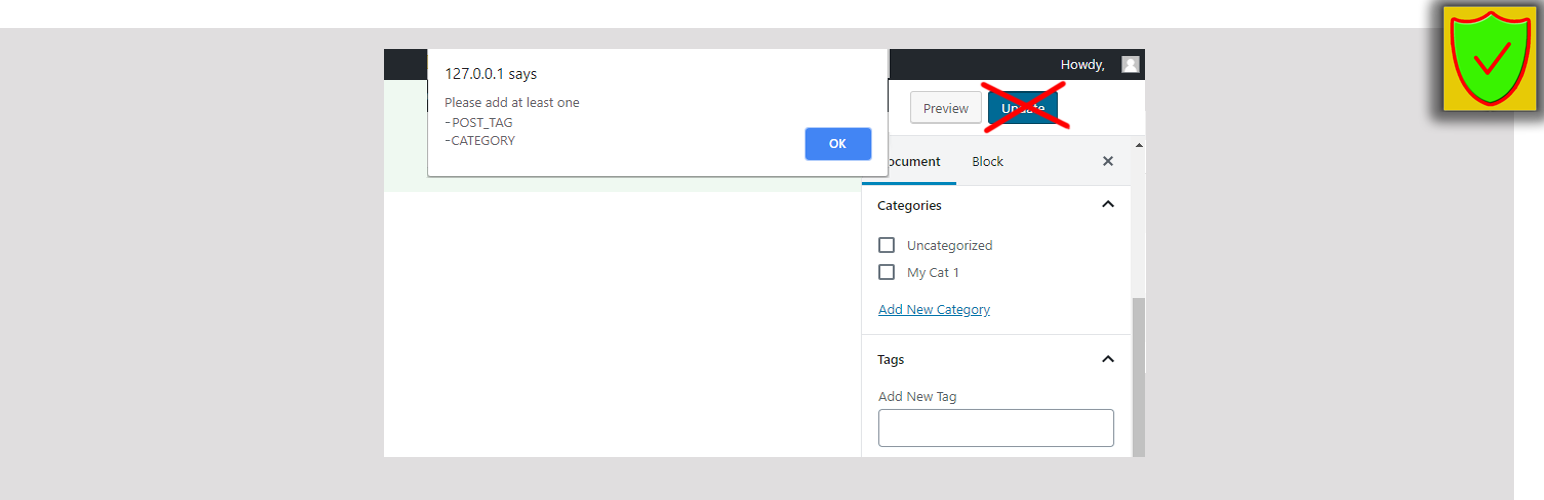The width and height of the screenshot is (1544, 500).
Task: Click the -CATEGORY message line
Action: tap(480, 141)
